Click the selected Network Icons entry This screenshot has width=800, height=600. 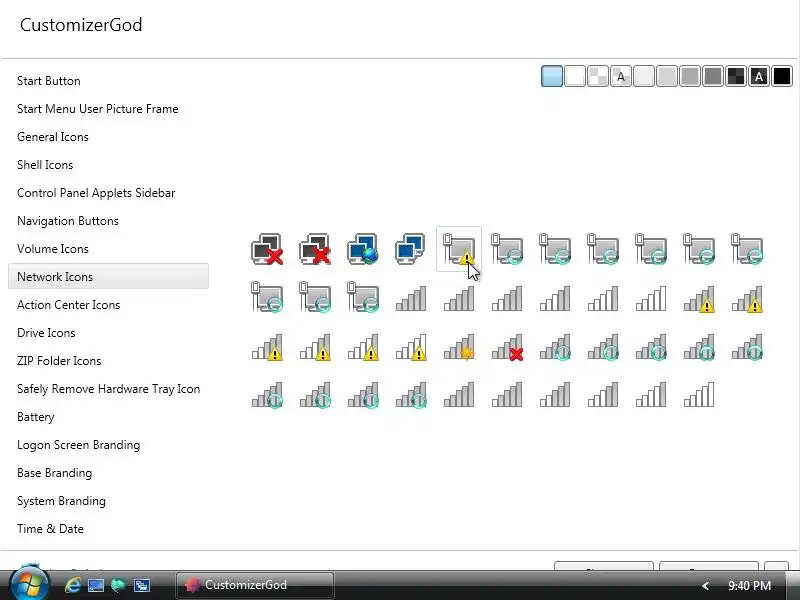point(108,277)
